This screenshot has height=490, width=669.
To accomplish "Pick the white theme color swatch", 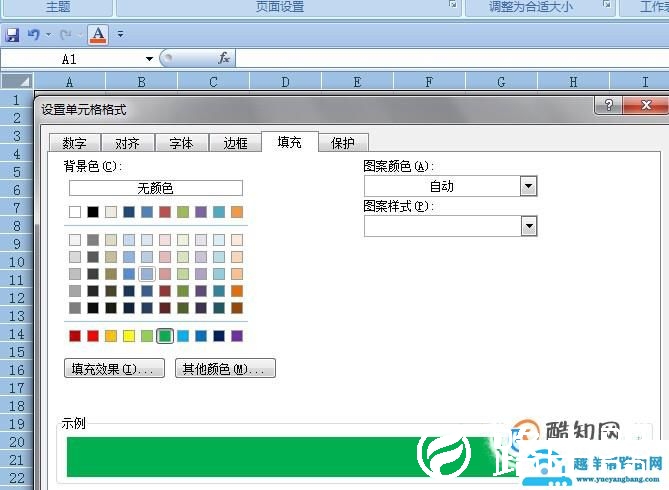I will tap(75, 212).
